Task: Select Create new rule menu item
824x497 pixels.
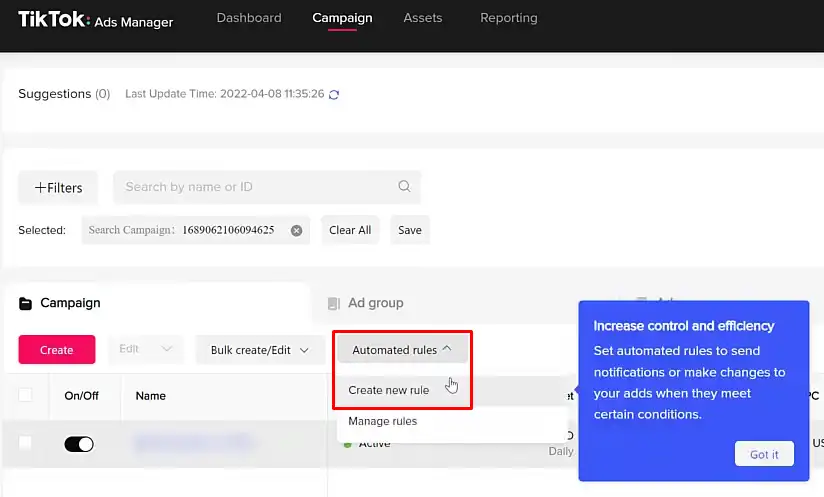Action: pos(388,390)
